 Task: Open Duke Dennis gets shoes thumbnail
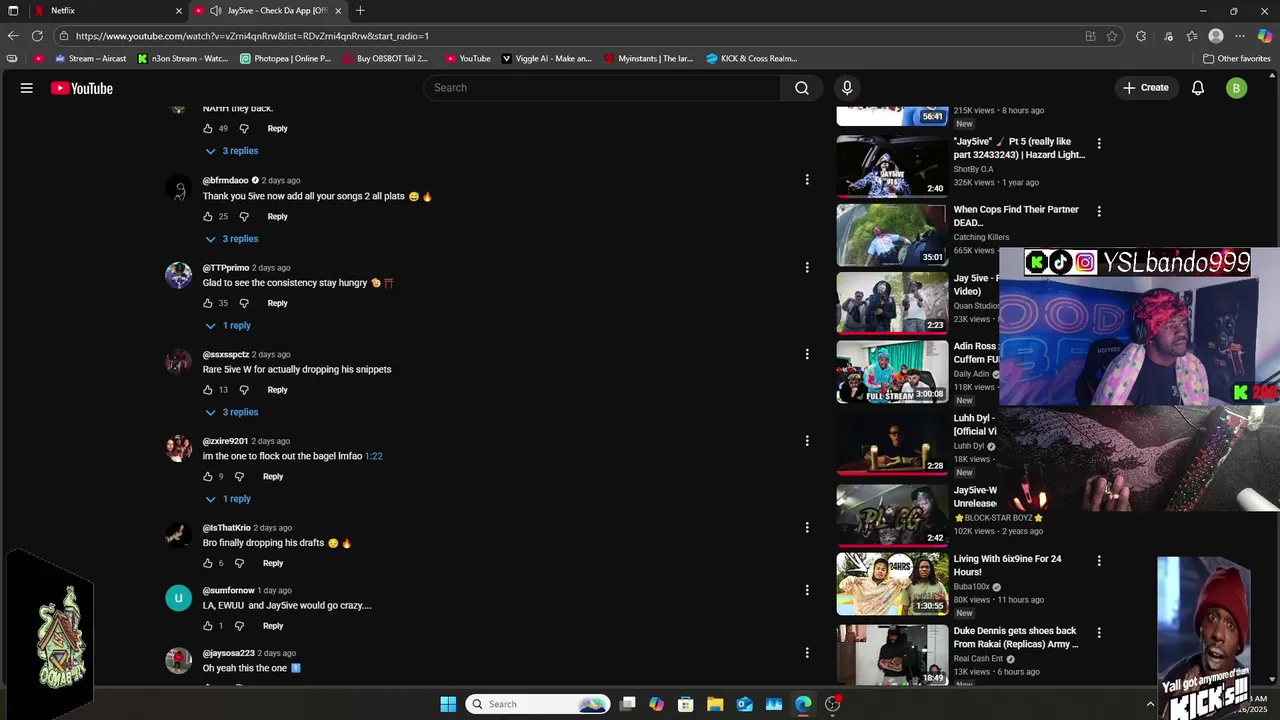tap(892, 655)
